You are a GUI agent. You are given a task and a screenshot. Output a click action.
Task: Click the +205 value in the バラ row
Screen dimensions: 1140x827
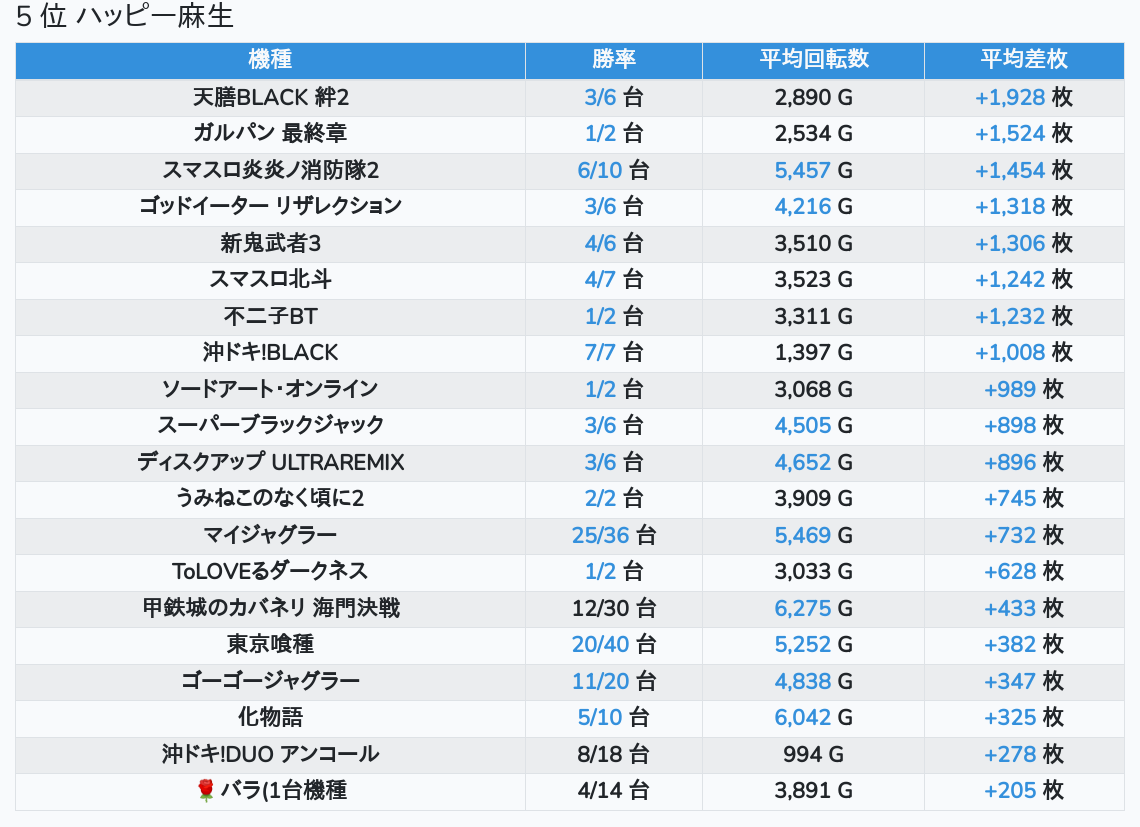[x=1010, y=791]
